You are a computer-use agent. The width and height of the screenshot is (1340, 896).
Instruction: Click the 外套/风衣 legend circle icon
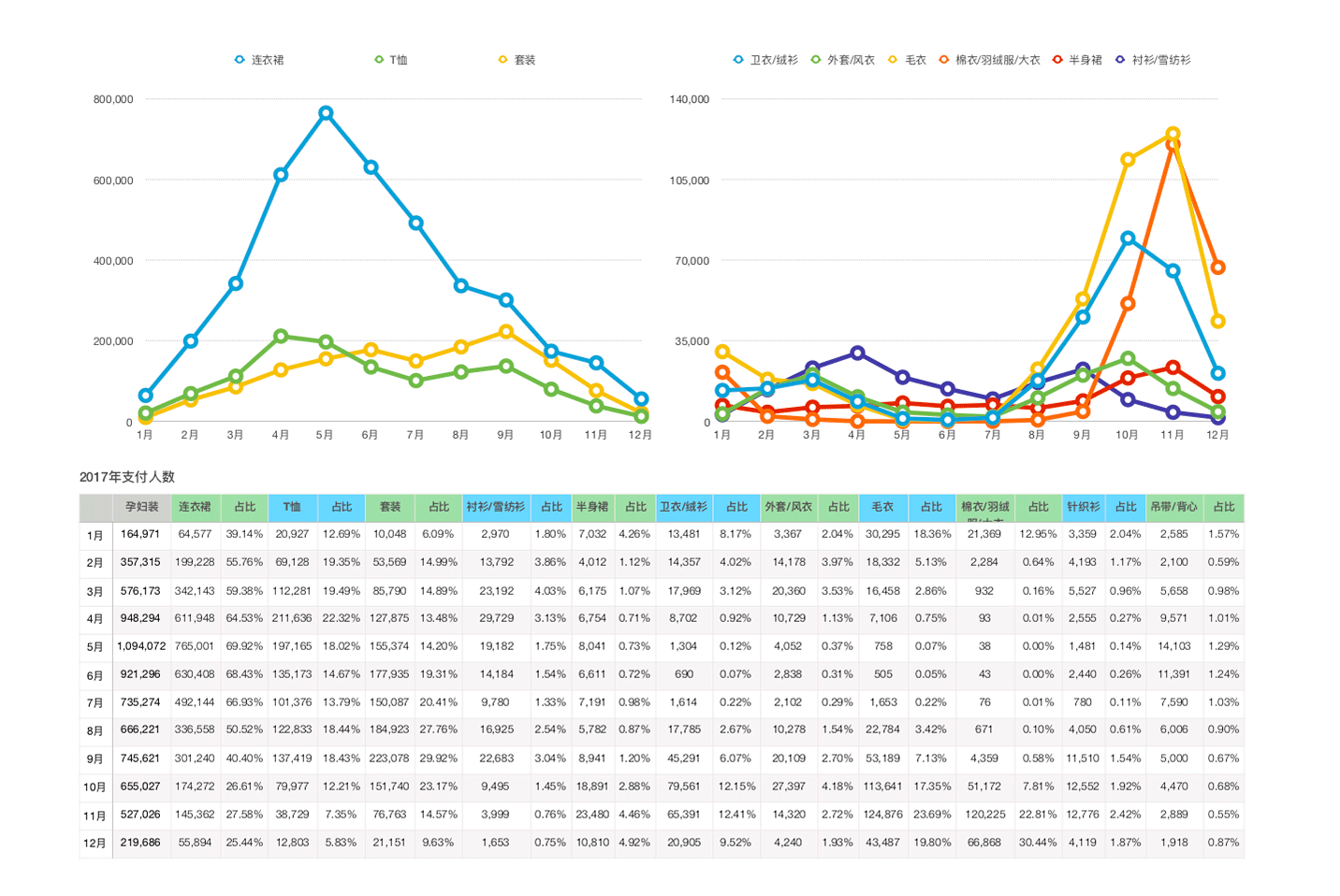click(816, 60)
